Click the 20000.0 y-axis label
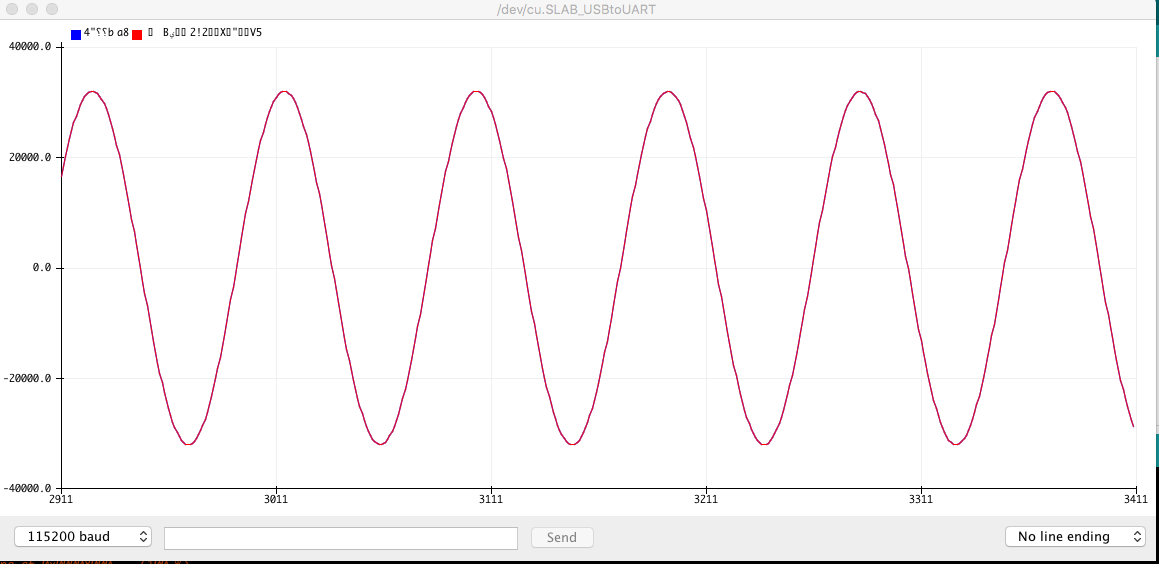The height and width of the screenshot is (564, 1159). pos(30,158)
